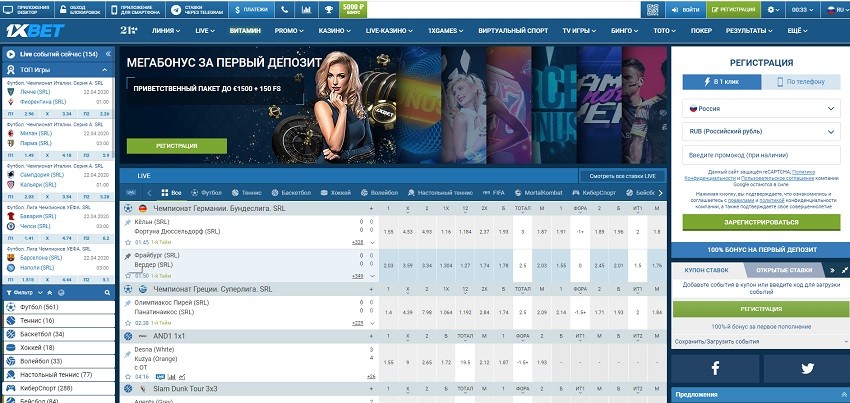Click the ВОЙТИ login button
Screen dimensions: 850x403
pos(685,10)
